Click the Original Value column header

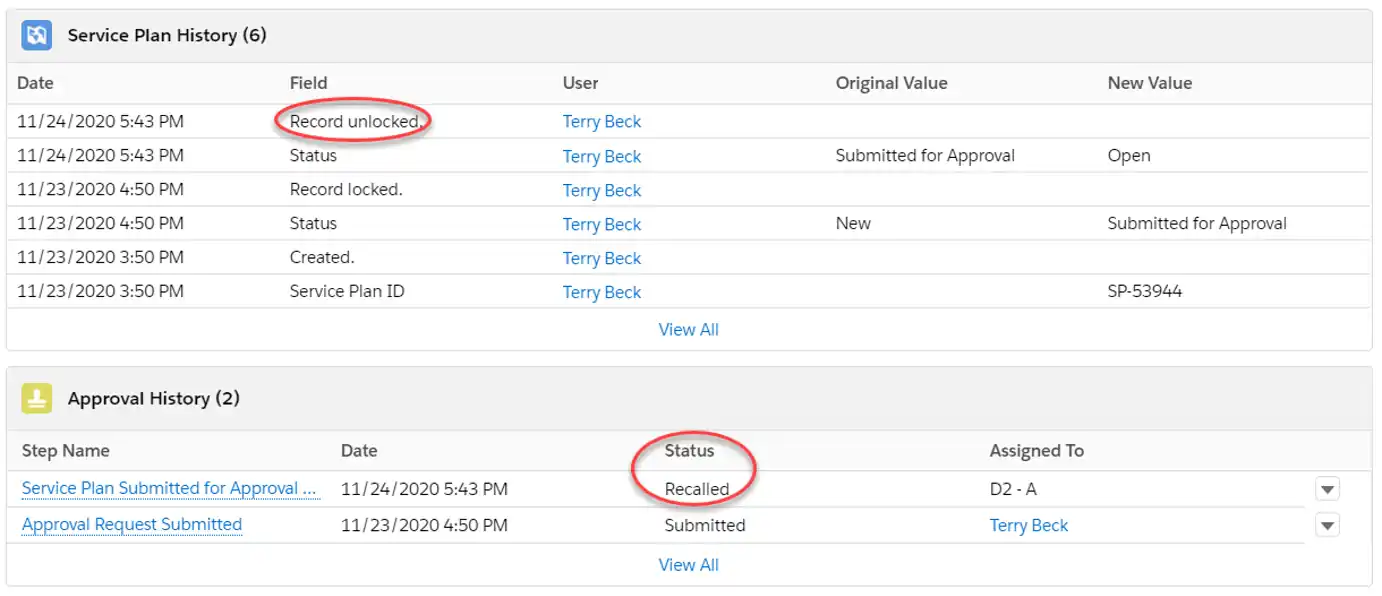click(x=891, y=83)
